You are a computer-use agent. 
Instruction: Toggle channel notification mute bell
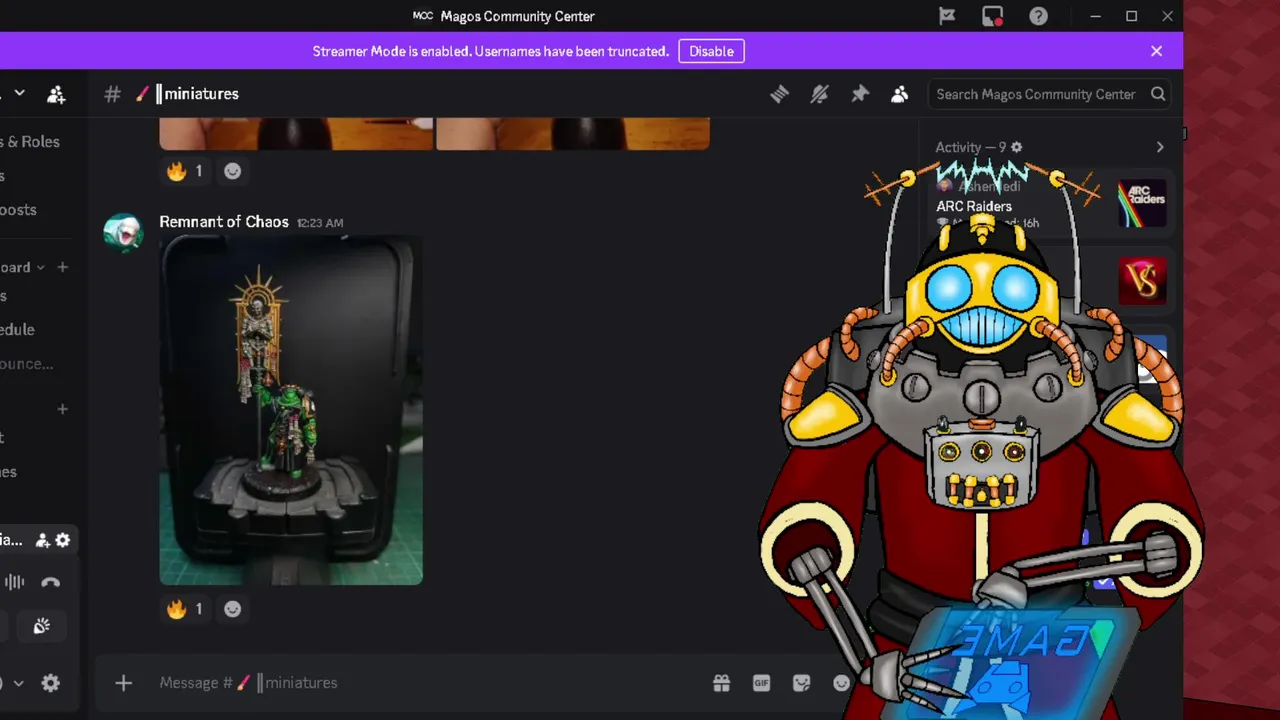tap(819, 94)
